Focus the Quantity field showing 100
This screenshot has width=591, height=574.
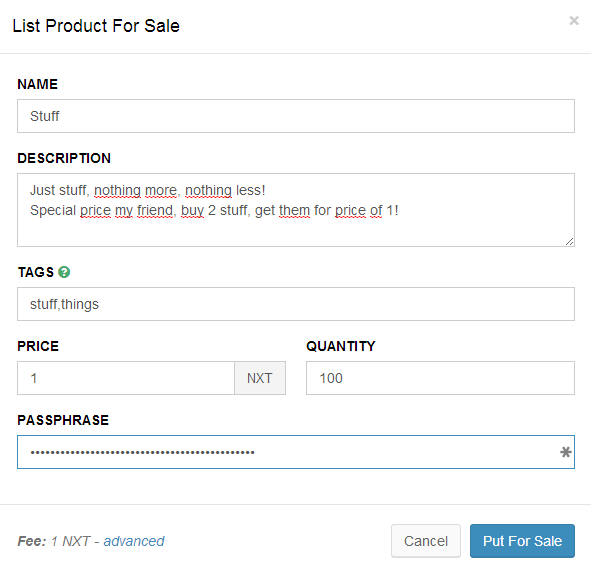[440, 378]
